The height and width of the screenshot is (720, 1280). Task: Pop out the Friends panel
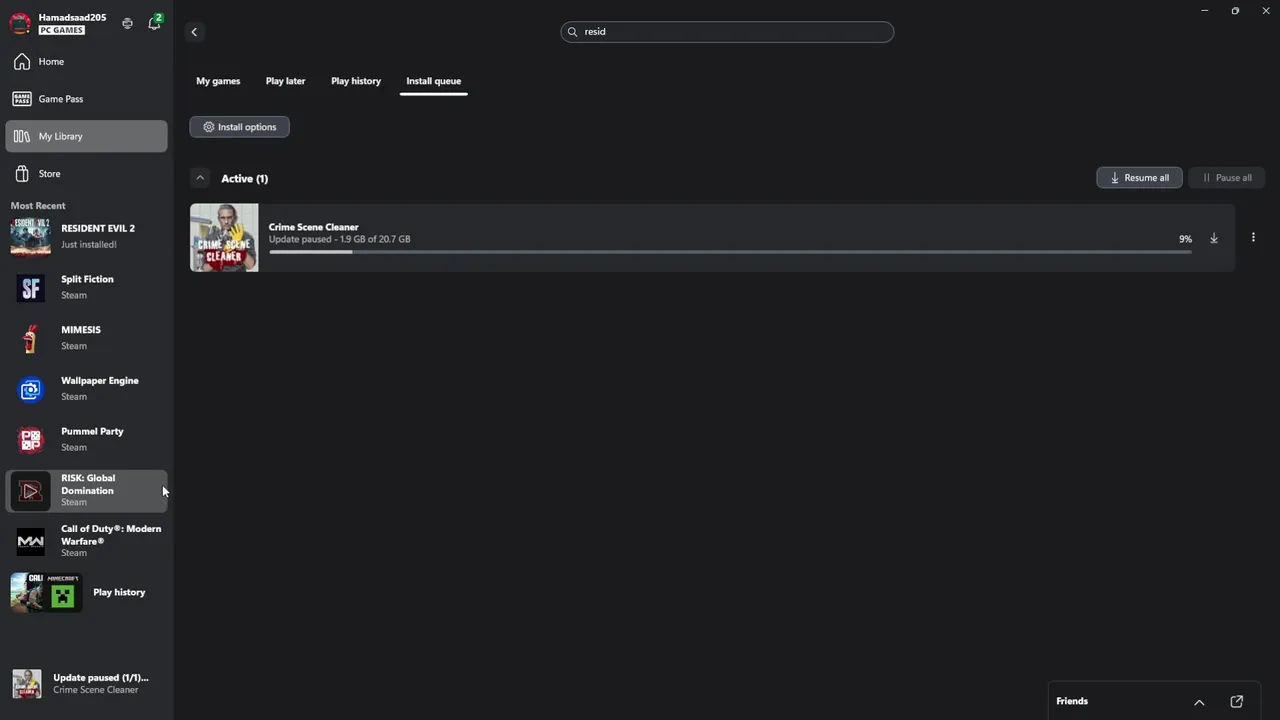pos(1237,702)
